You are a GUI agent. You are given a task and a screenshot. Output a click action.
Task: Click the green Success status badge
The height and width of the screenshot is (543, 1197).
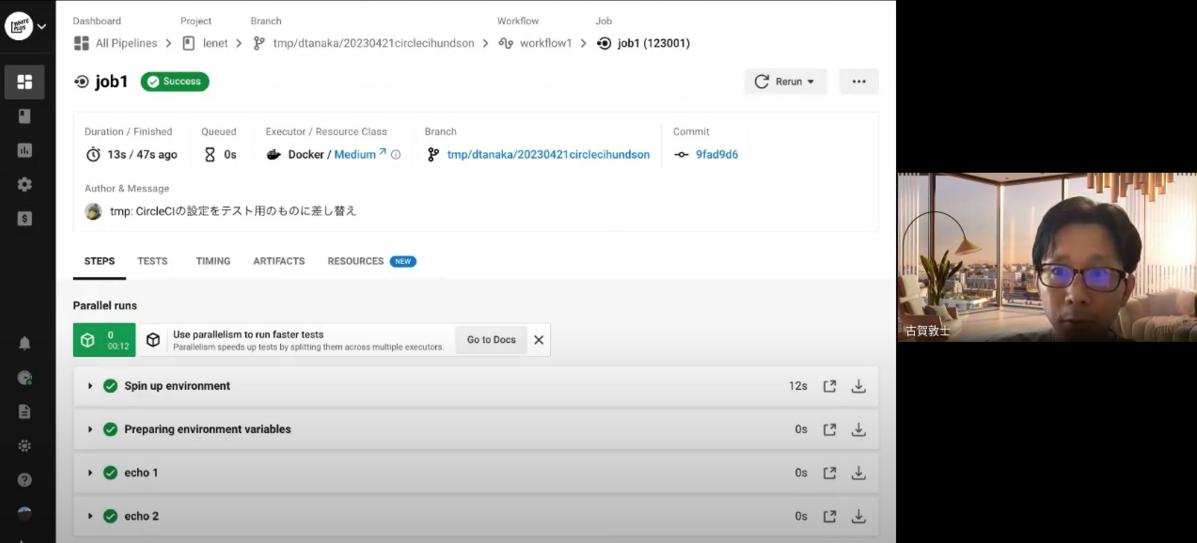(x=175, y=82)
